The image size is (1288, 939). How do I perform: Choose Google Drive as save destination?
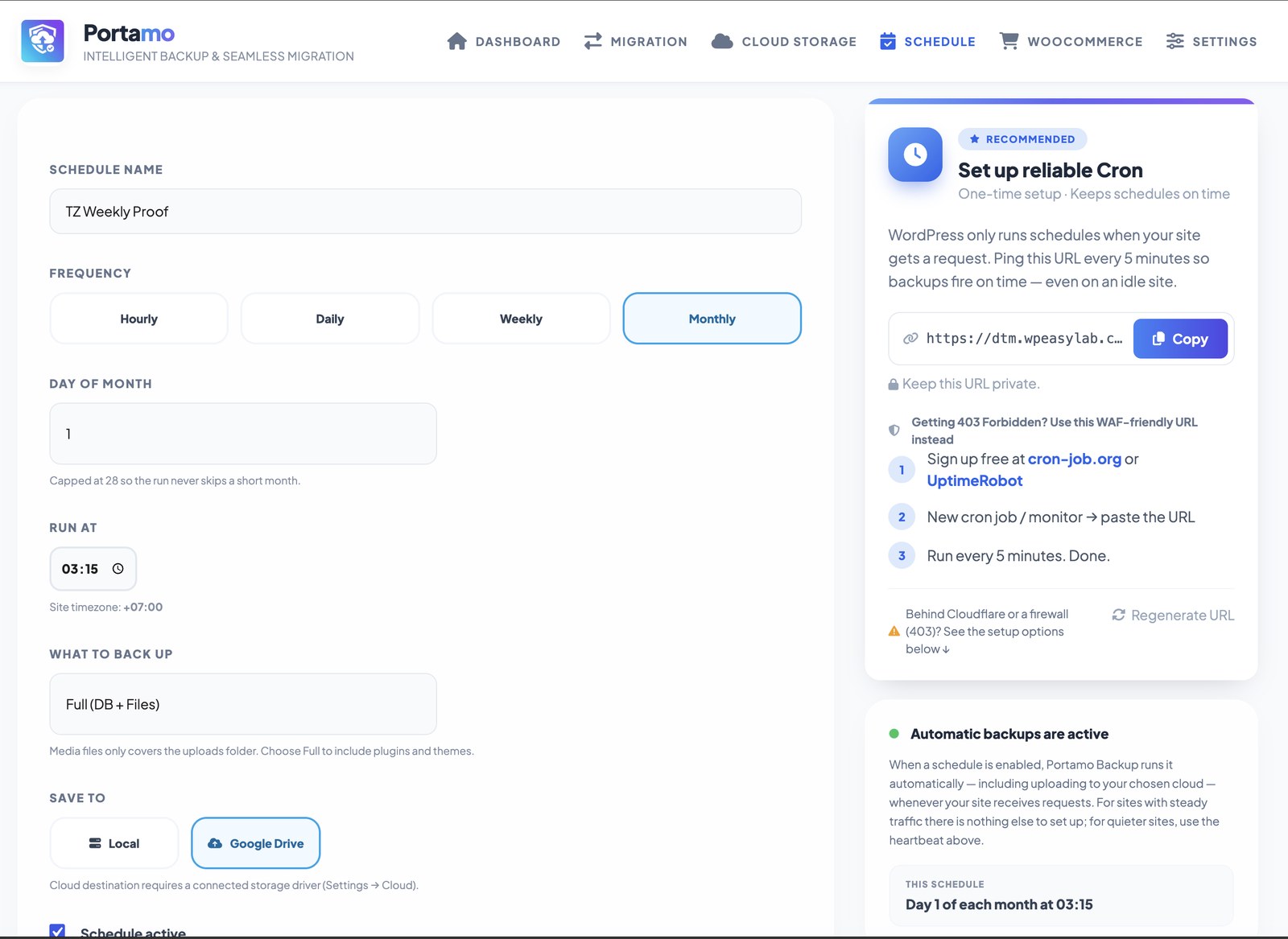click(x=256, y=843)
